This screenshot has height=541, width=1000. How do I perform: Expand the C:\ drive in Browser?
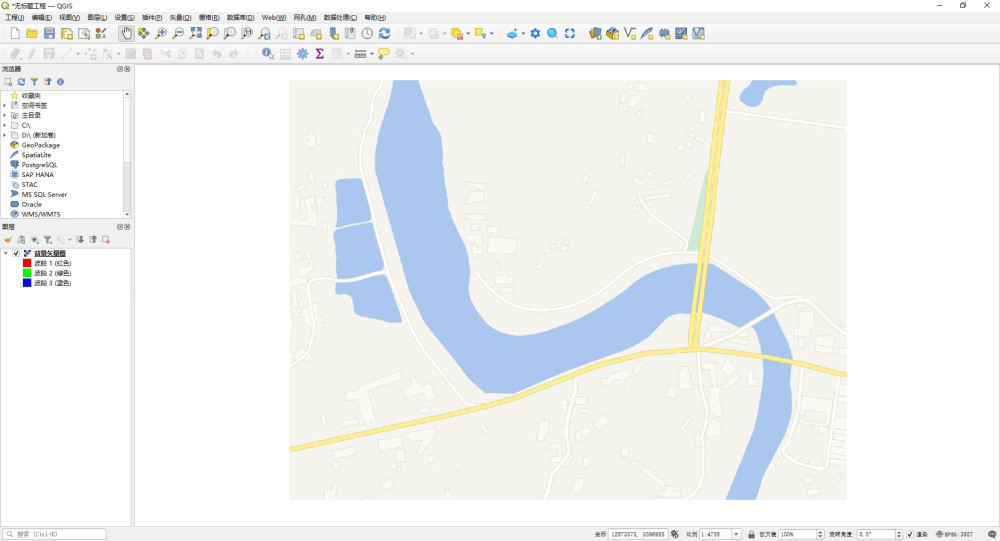point(4,125)
